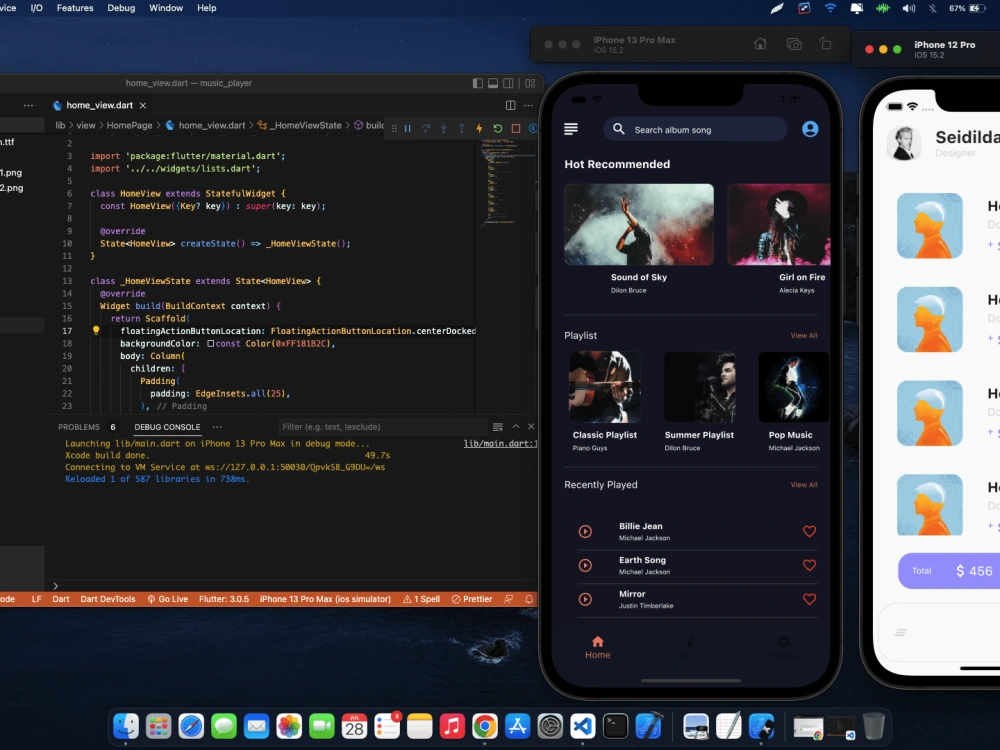Favorite the song Billie Jean

[810, 531]
